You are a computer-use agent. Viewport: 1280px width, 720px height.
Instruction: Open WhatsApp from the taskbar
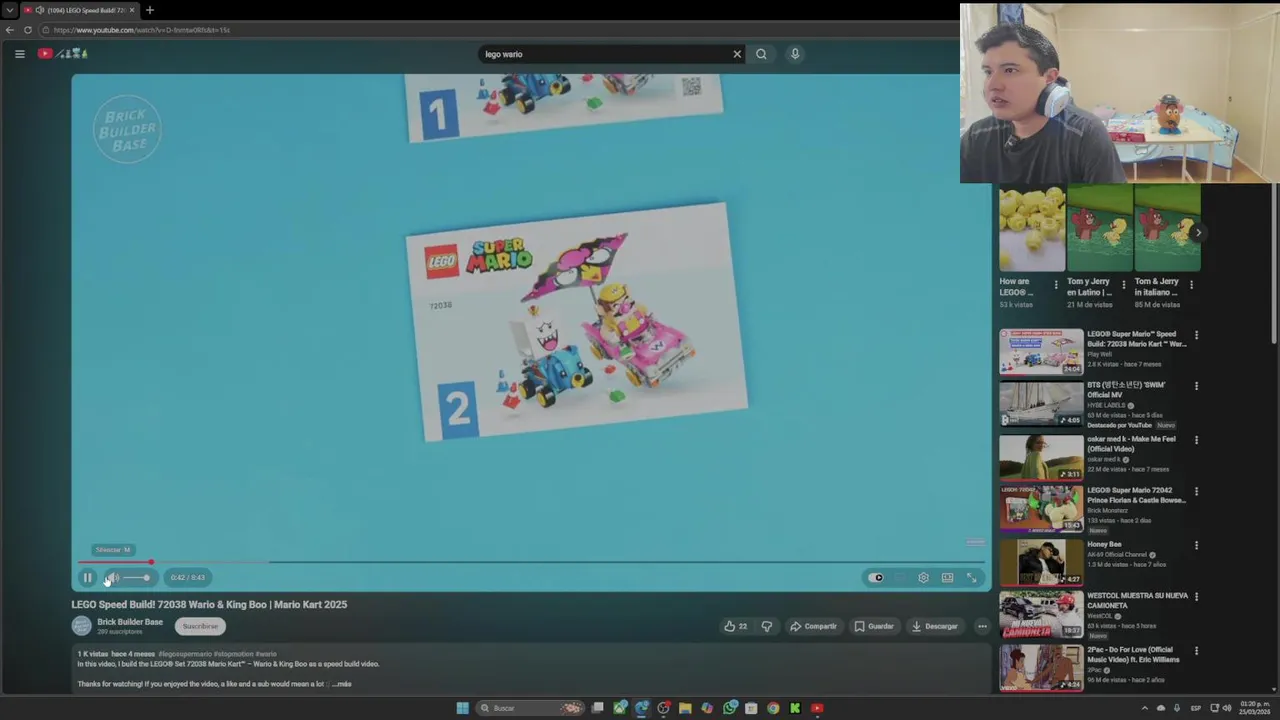(x=730, y=708)
